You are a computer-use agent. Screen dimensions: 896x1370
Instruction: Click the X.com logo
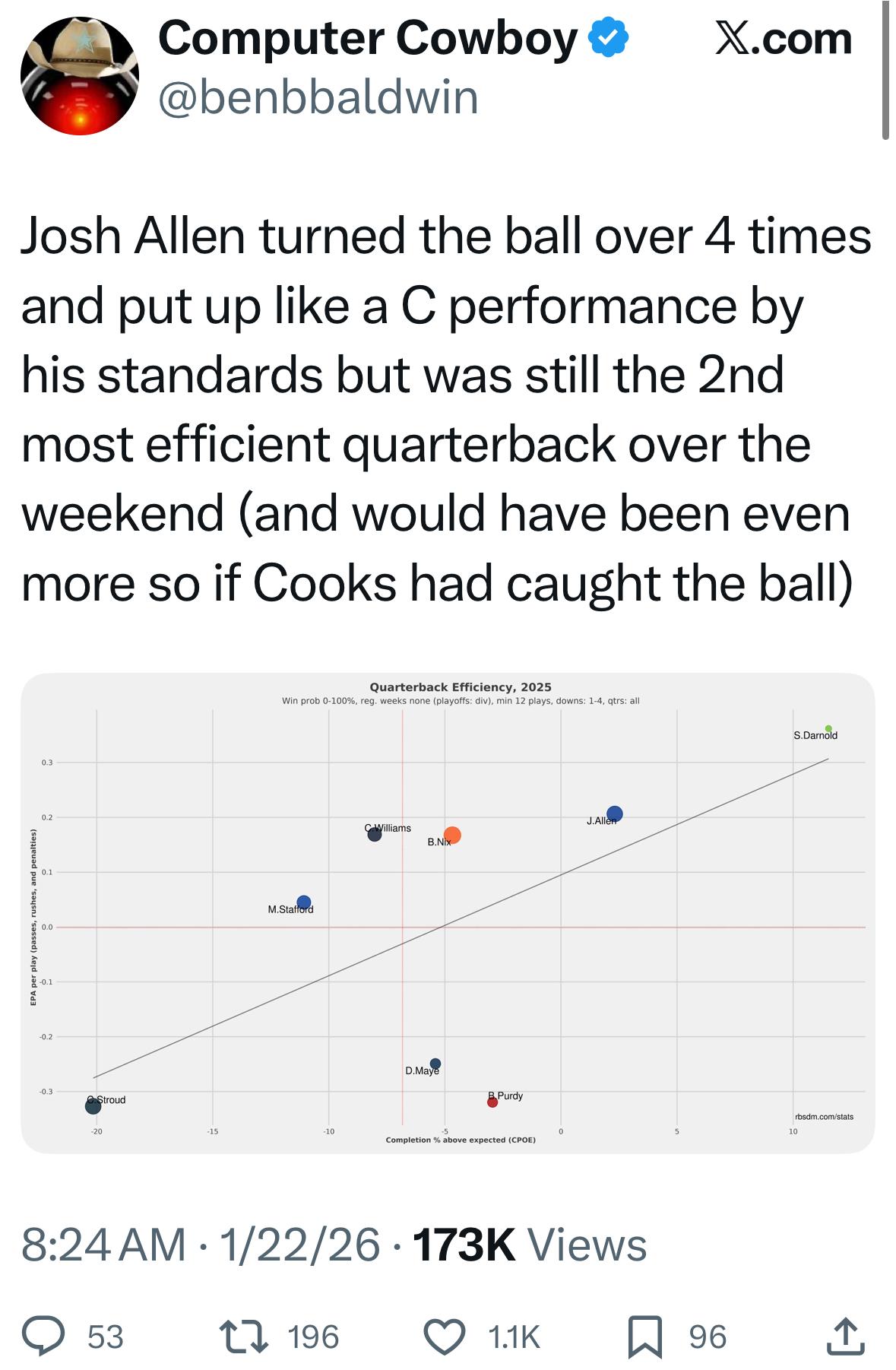coord(783,39)
